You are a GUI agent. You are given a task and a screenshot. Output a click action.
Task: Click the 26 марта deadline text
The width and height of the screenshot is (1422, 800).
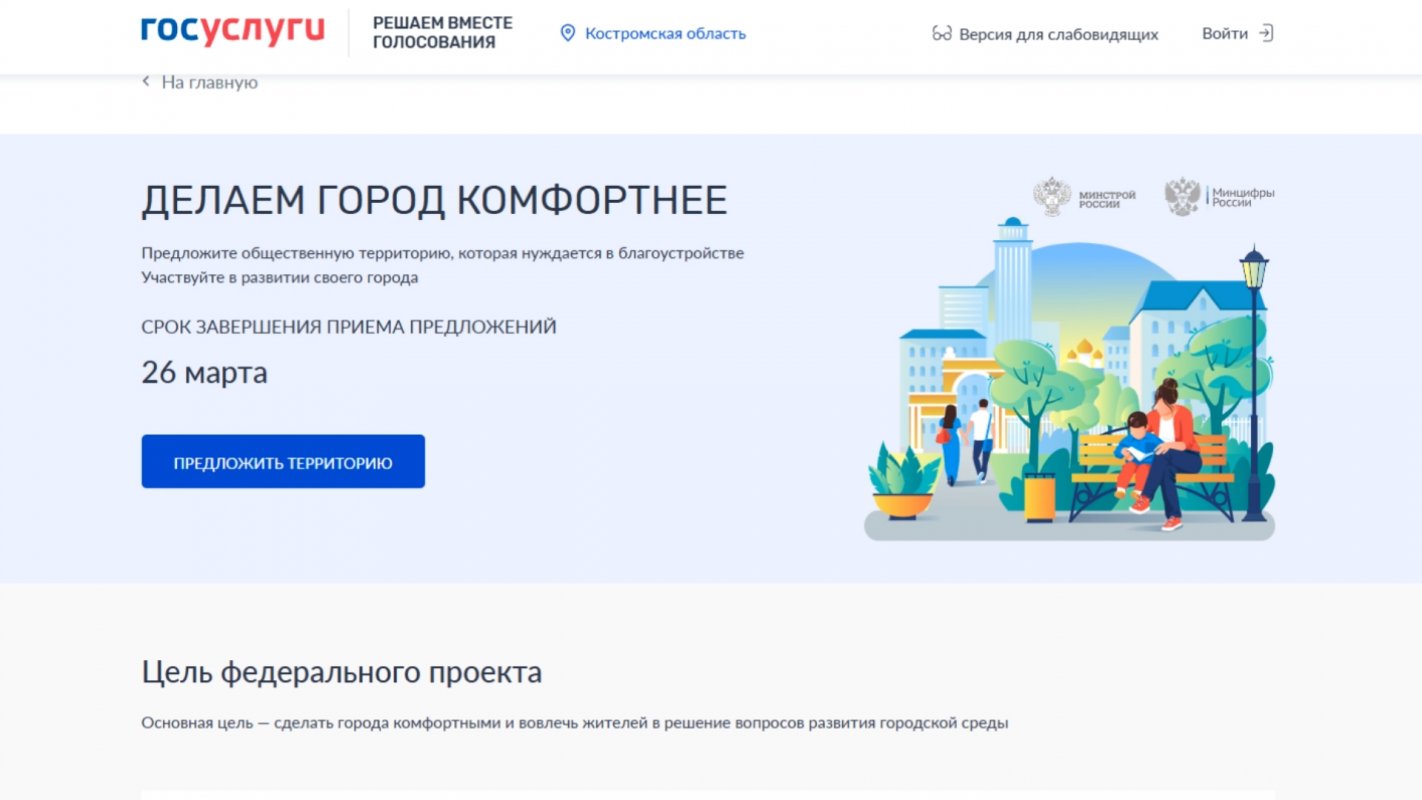tap(206, 372)
